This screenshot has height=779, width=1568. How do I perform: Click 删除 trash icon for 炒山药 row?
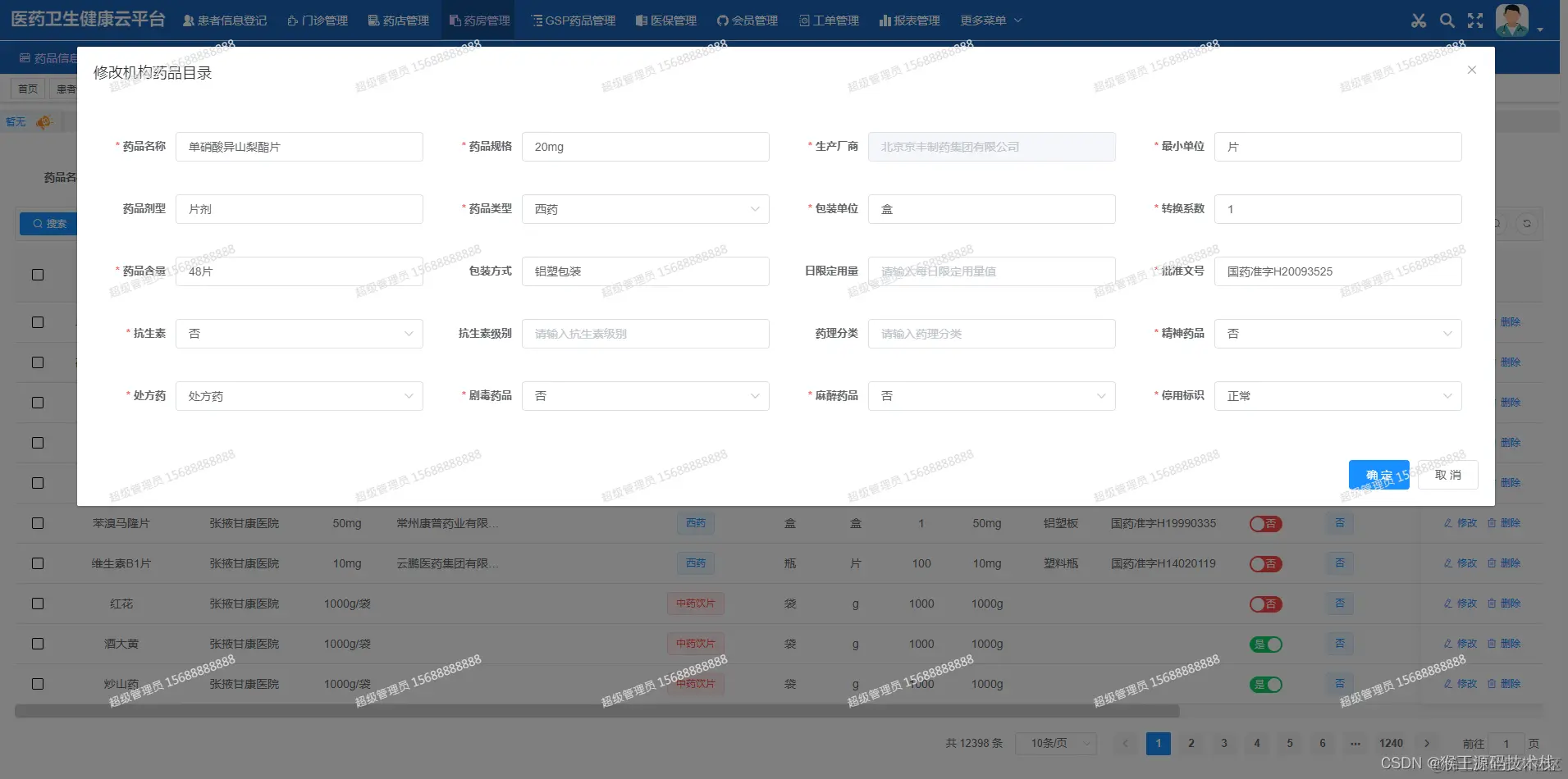pos(1504,684)
